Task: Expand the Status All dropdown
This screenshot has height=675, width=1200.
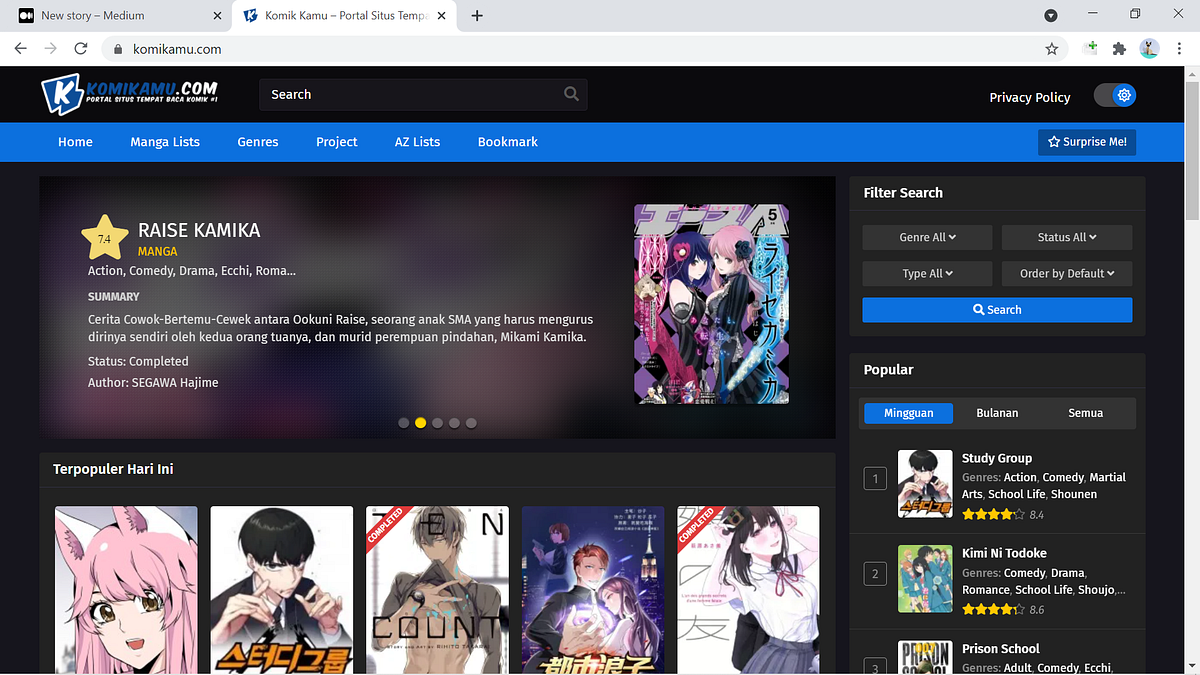Action: (x=1067, y=237)
